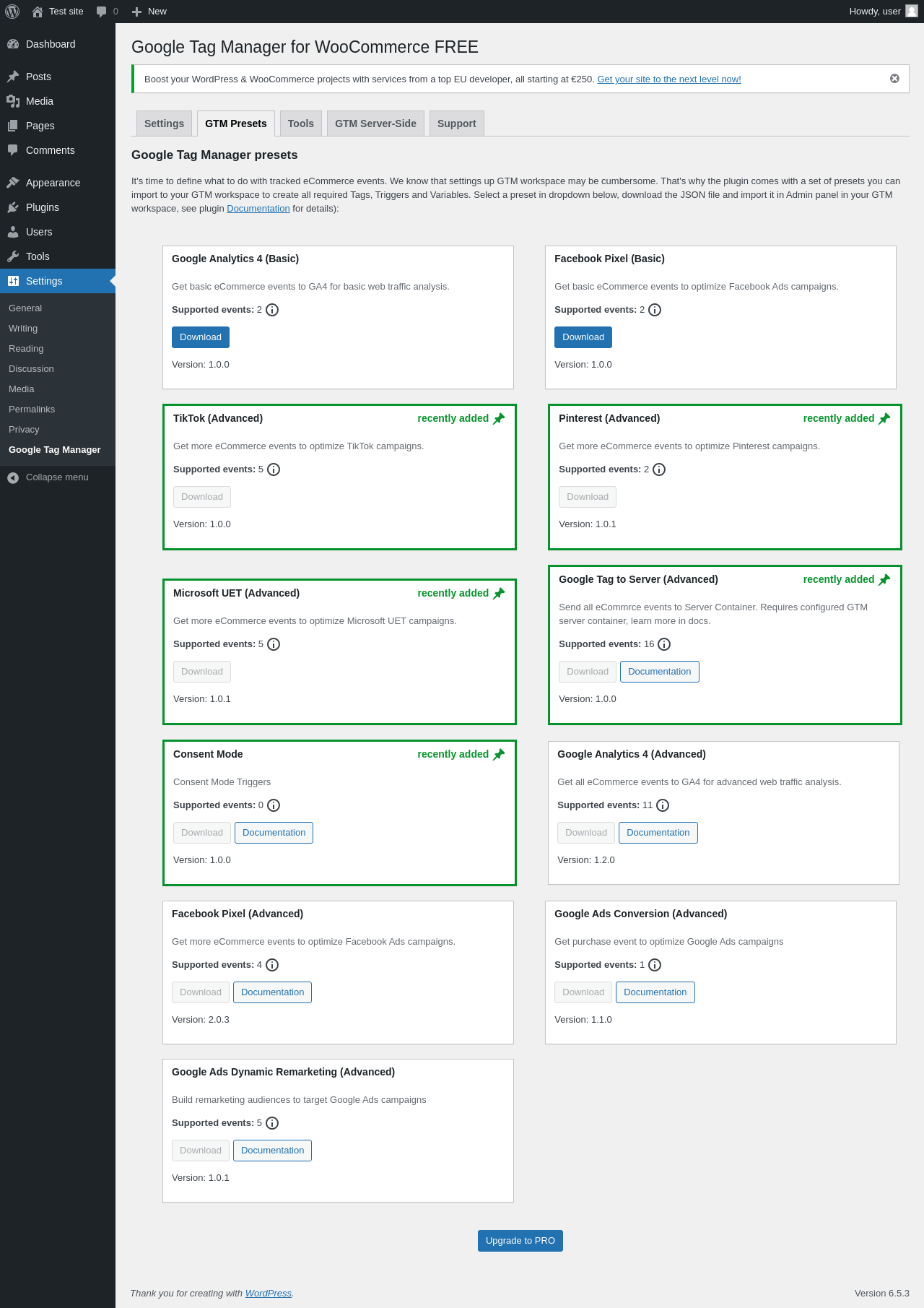Click info icon for Facebook Pixel (Advanced) events
Screen dimensions: 924x1308
[272, 965]
